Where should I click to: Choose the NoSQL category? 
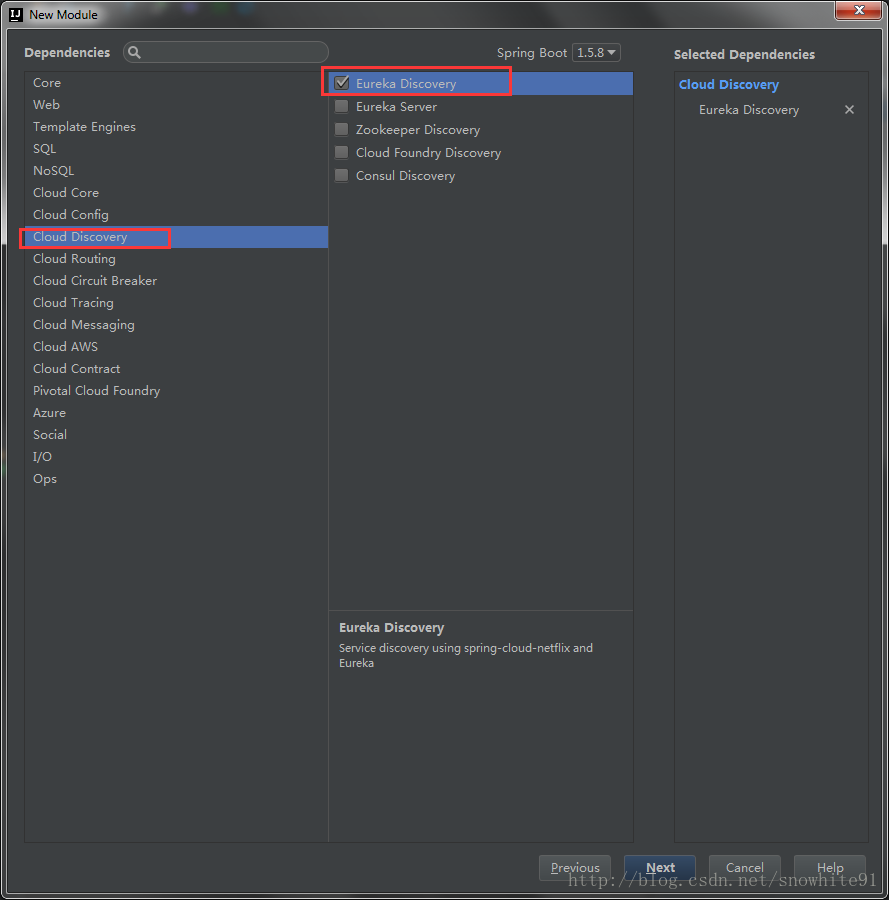point(176,170)
